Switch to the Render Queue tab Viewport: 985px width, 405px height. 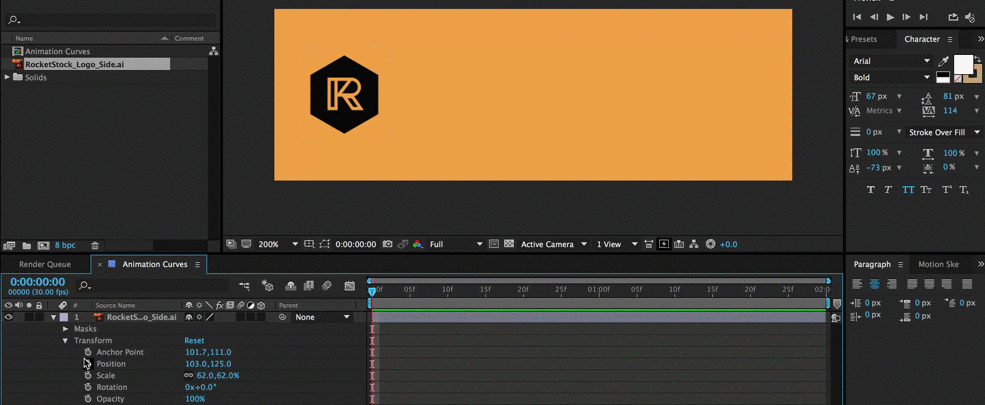click(45, 264)
